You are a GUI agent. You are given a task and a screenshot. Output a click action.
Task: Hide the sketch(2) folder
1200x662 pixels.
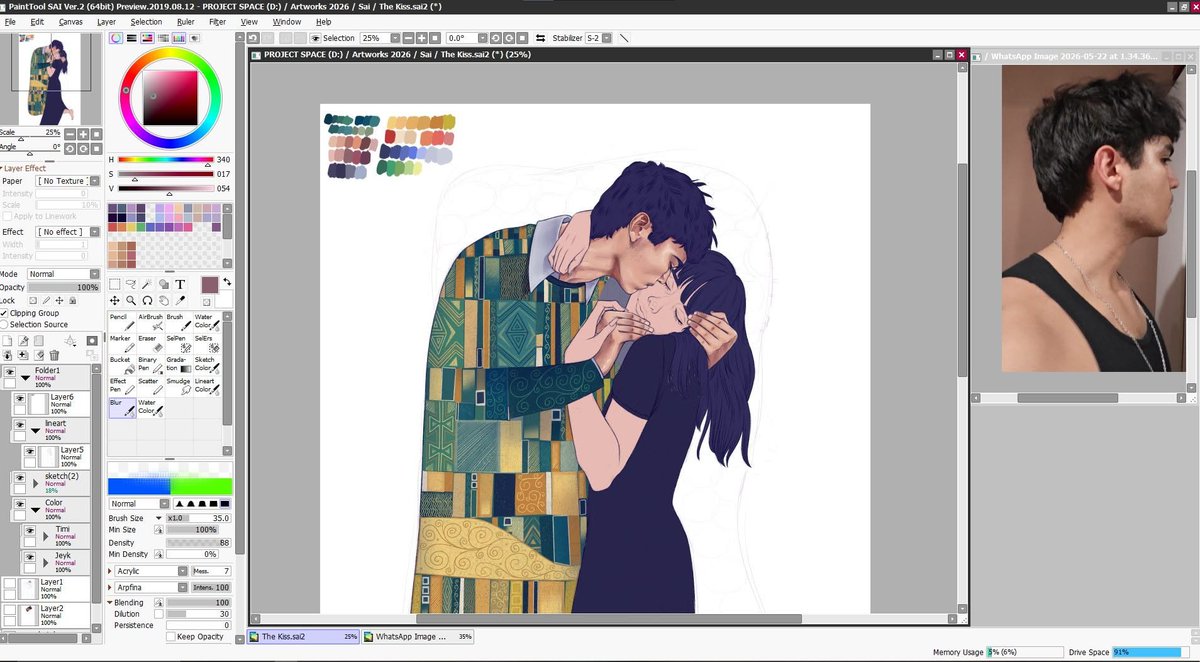(19, 478)
